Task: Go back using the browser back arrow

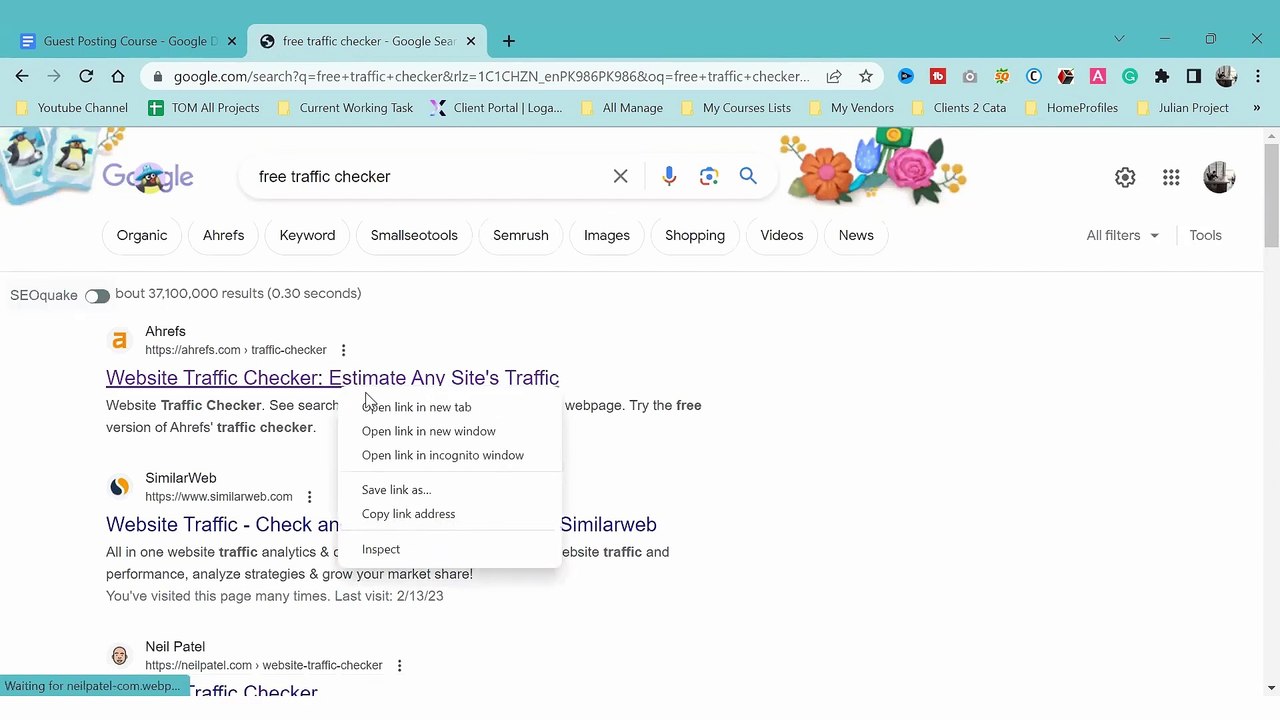Action: [x=22, y=76]
